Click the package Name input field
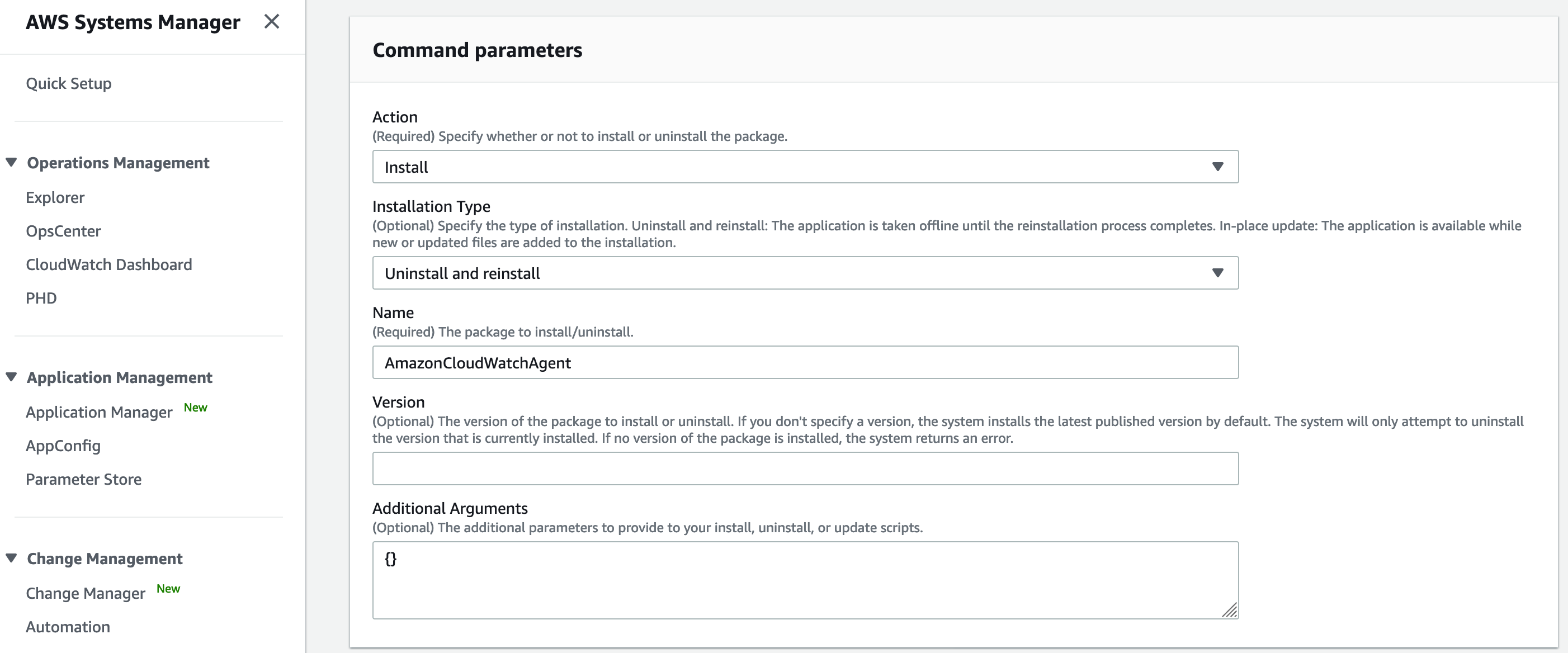Viewport: 1568px width, 653px height. [805, 363]
